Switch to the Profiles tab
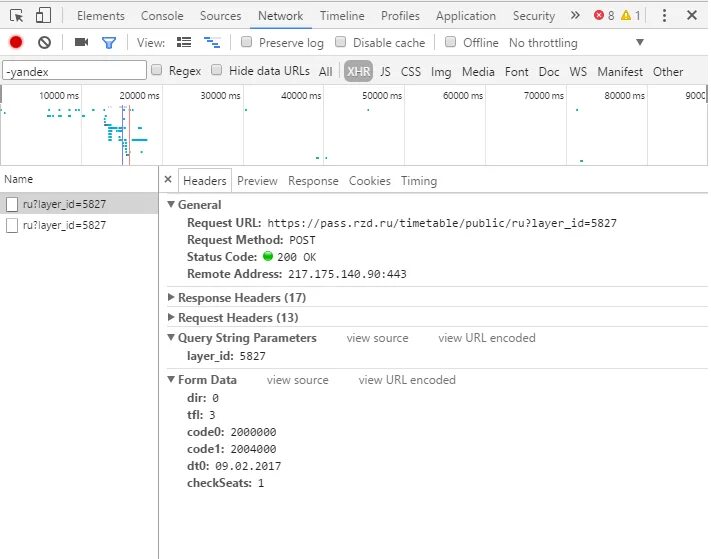The height and width of the screenshot is (559, 711). (x=400, y=16)
